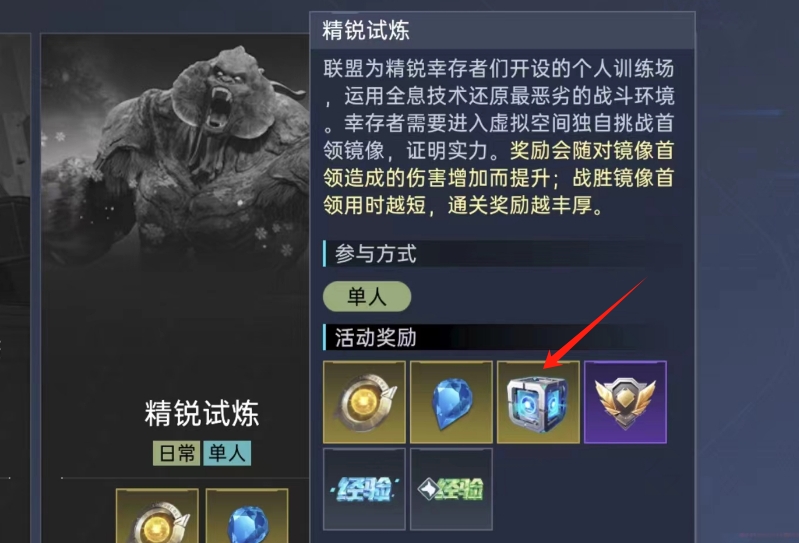Tap the blue gem icon under the 精锐试炼 card
The image size is (799, 543).
click(247, 515)
